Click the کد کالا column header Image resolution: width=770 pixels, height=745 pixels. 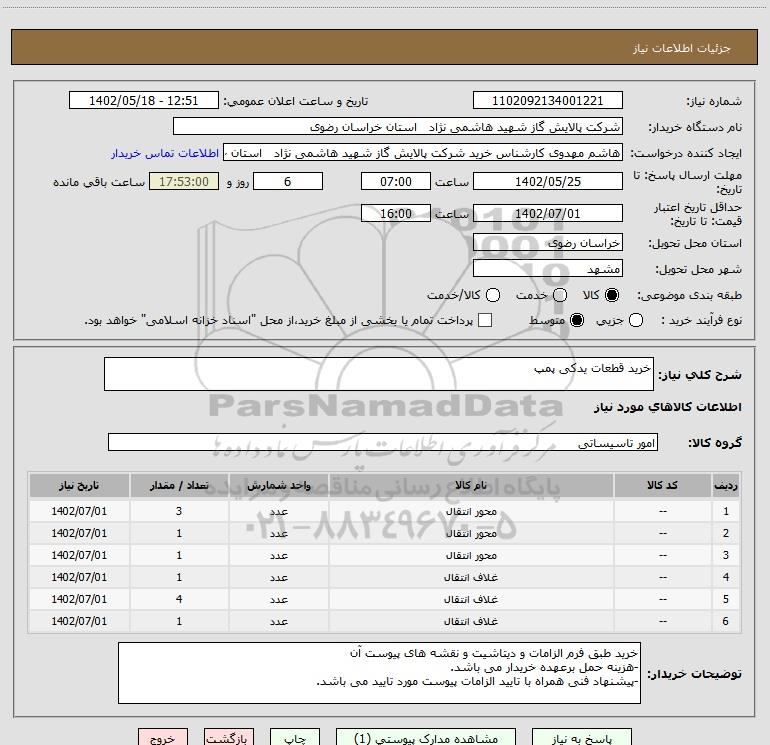point(662,485)
